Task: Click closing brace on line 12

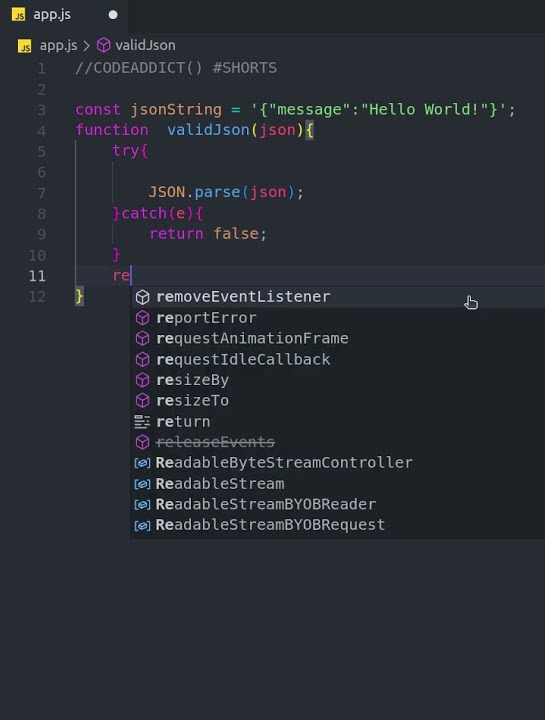Action: [x=79, y=296]
